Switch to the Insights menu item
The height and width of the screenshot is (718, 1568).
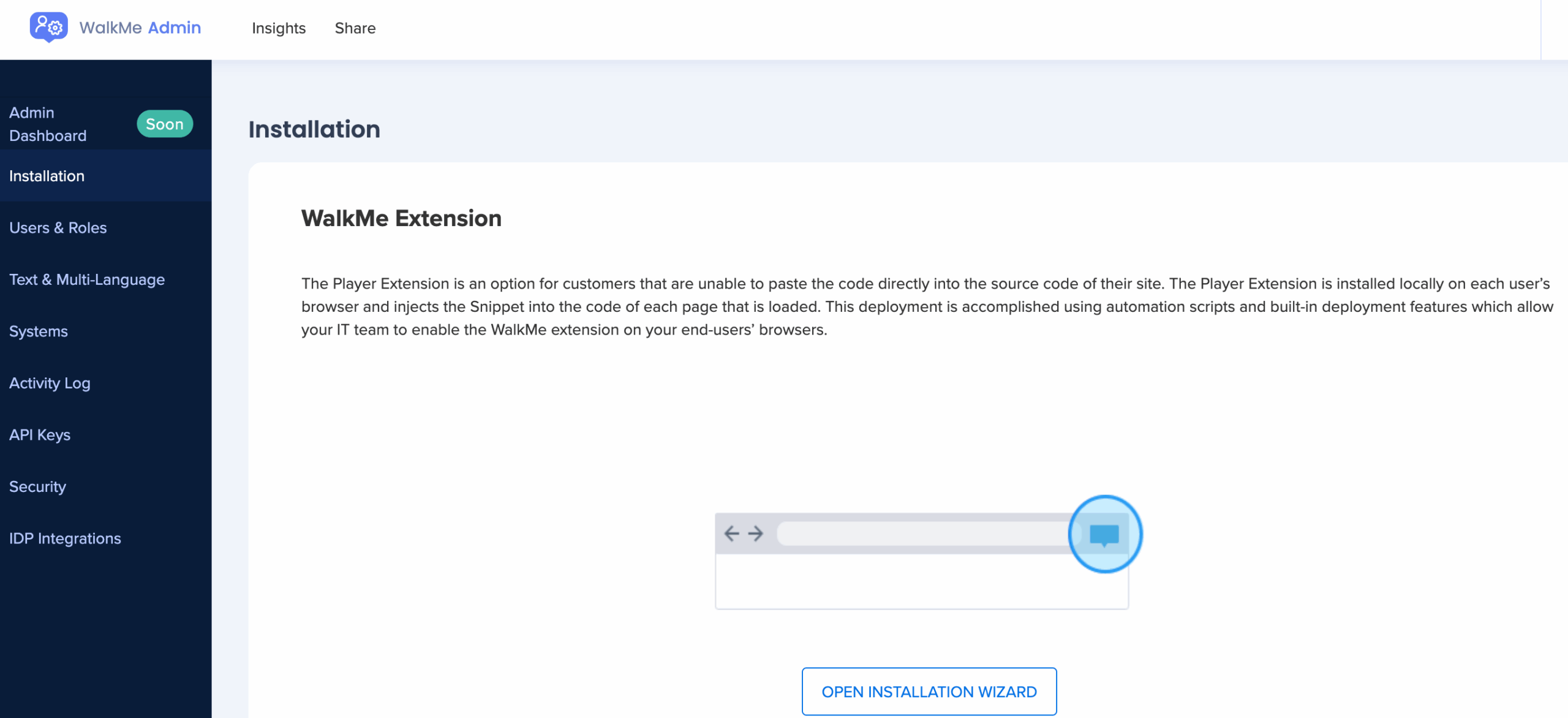pos(279,28)
